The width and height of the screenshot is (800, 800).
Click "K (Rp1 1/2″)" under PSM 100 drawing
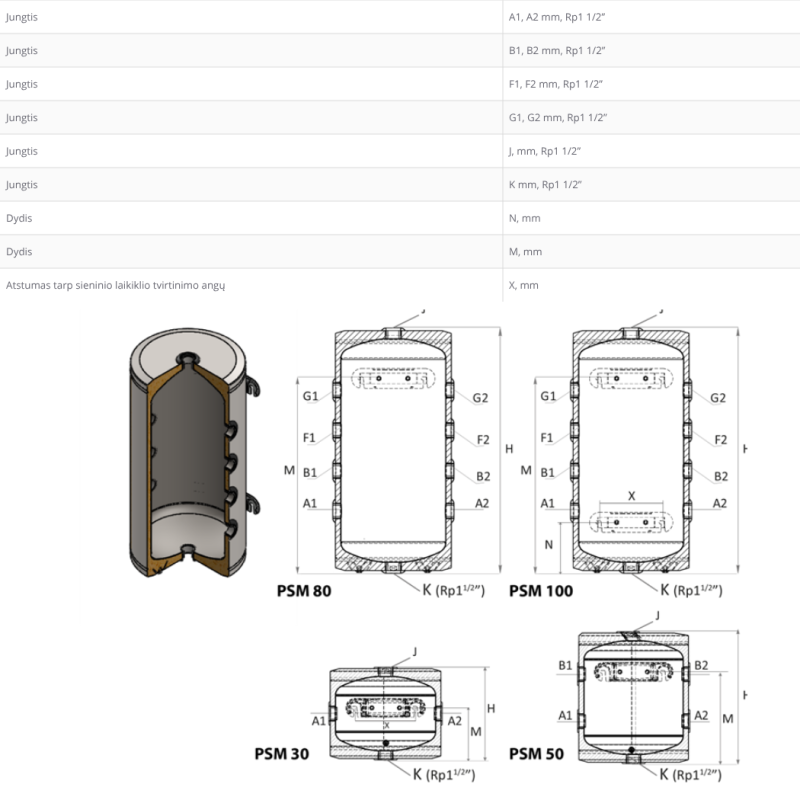691,590
